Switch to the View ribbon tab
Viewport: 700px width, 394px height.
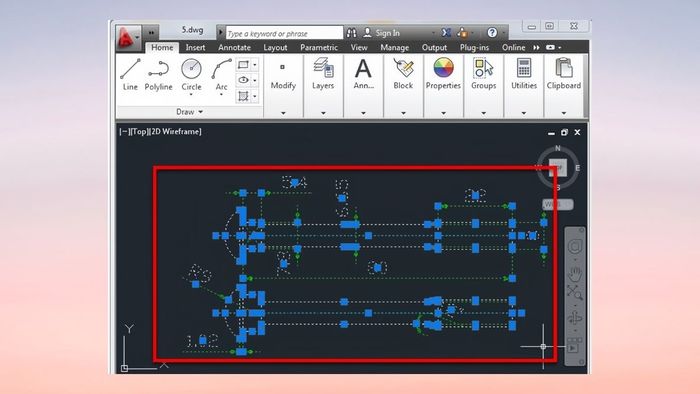coord(359,47)
